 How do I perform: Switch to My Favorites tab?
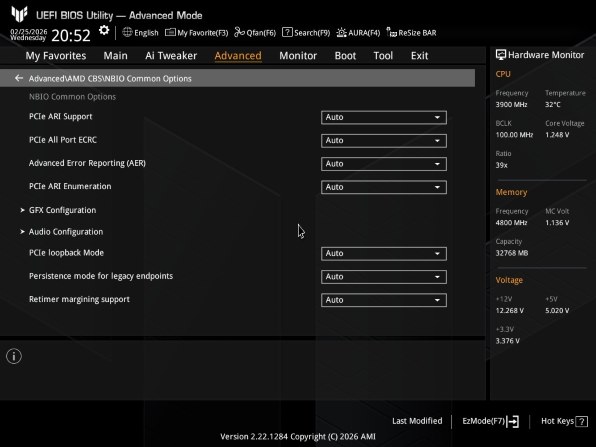click(56, 55)
